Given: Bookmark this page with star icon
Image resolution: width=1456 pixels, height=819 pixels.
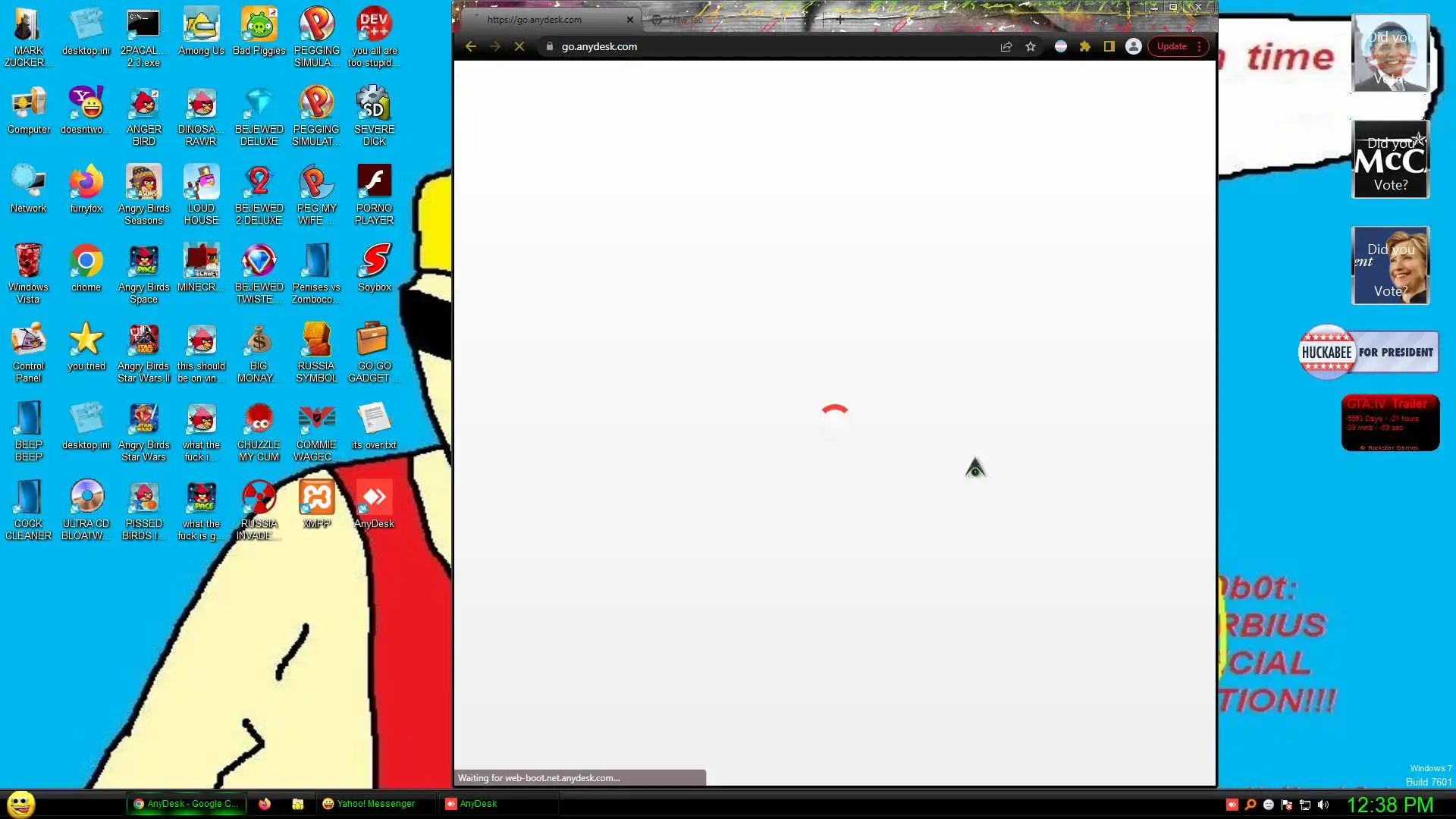Looking at the screenshot, I should pyautogui.click(x=1031, y=46).
